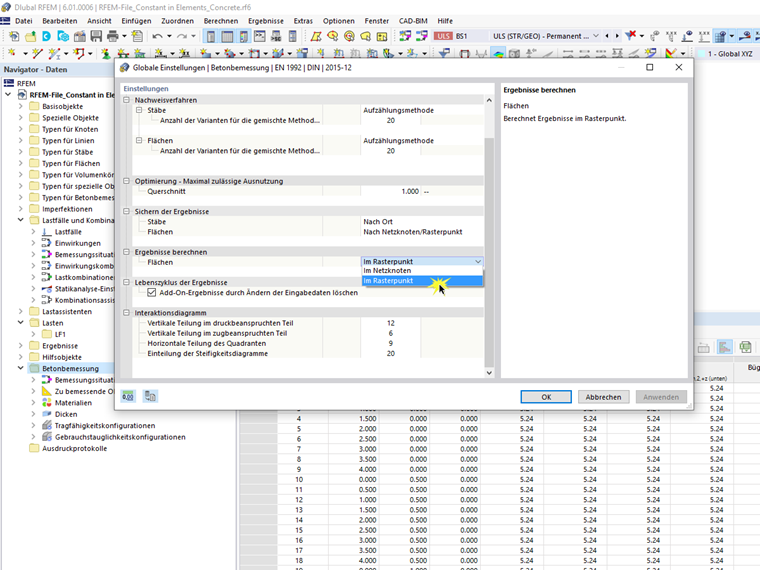Click the toolbox icon in toolbar
Image resolution: width=760 pixels, height=570 pixels.
click(79, 36)
